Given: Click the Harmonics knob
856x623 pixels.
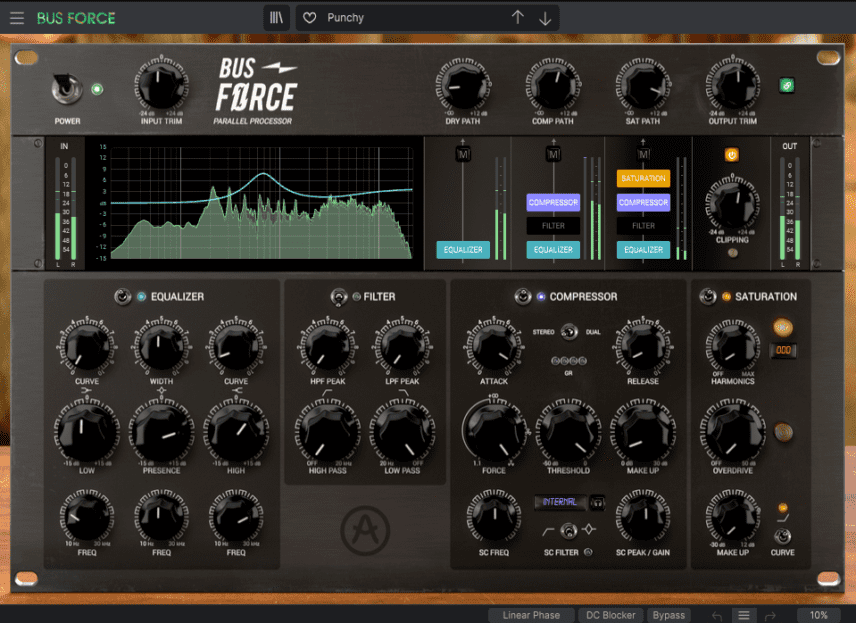Looking at the screenshot, I should pyautogui.click(x=733, y=346).
